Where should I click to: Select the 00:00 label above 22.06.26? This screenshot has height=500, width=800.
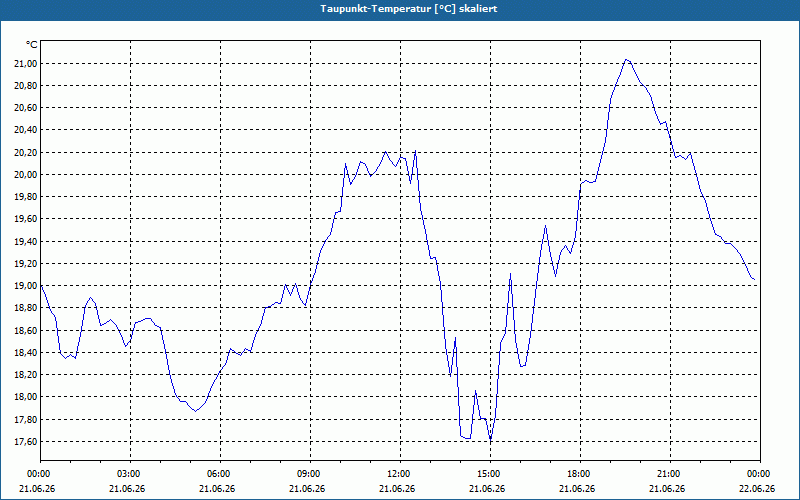[760, 474]
